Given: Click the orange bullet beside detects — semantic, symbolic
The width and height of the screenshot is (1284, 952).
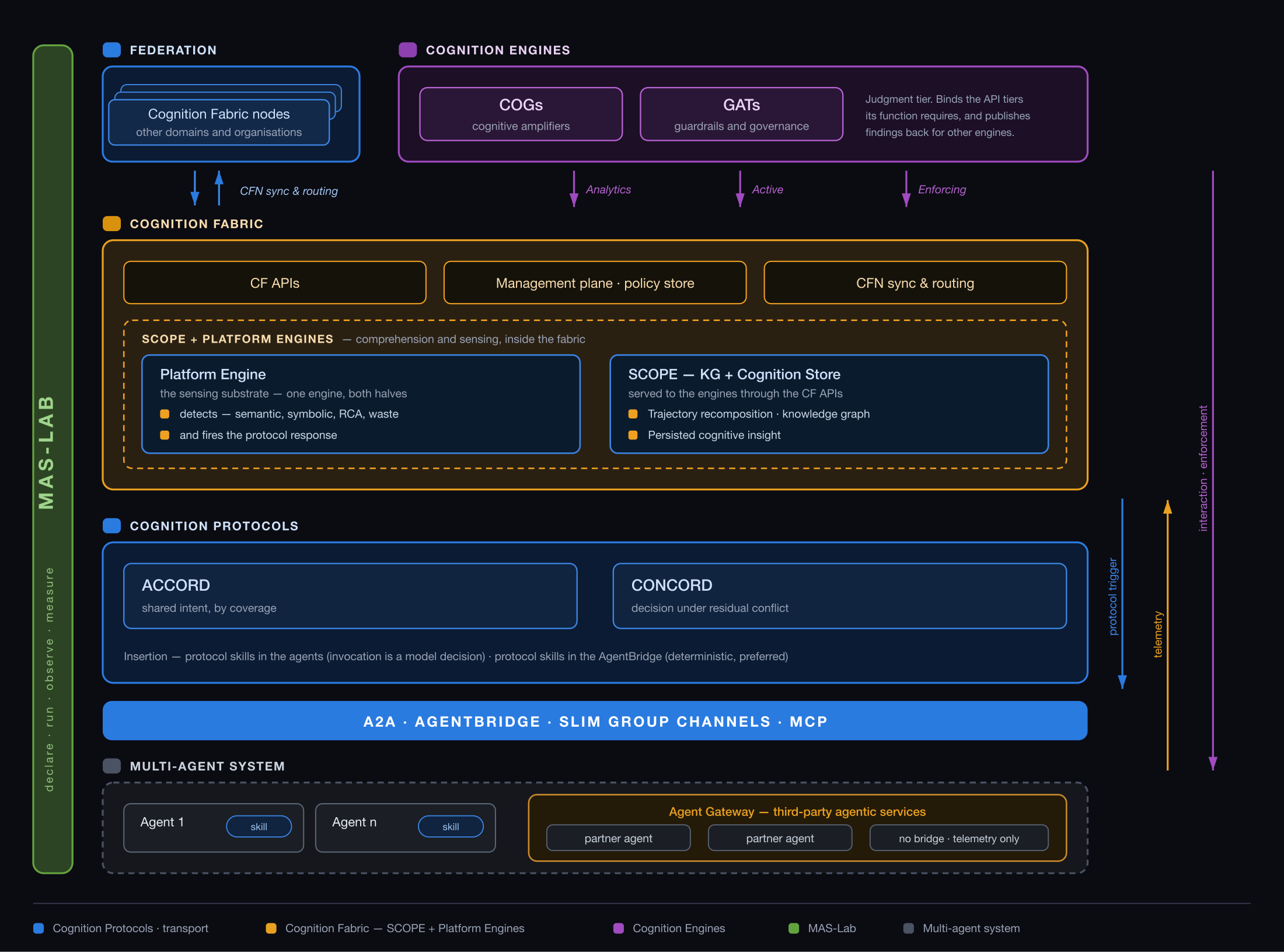Looking at the screenshot, I should (165, 414).
